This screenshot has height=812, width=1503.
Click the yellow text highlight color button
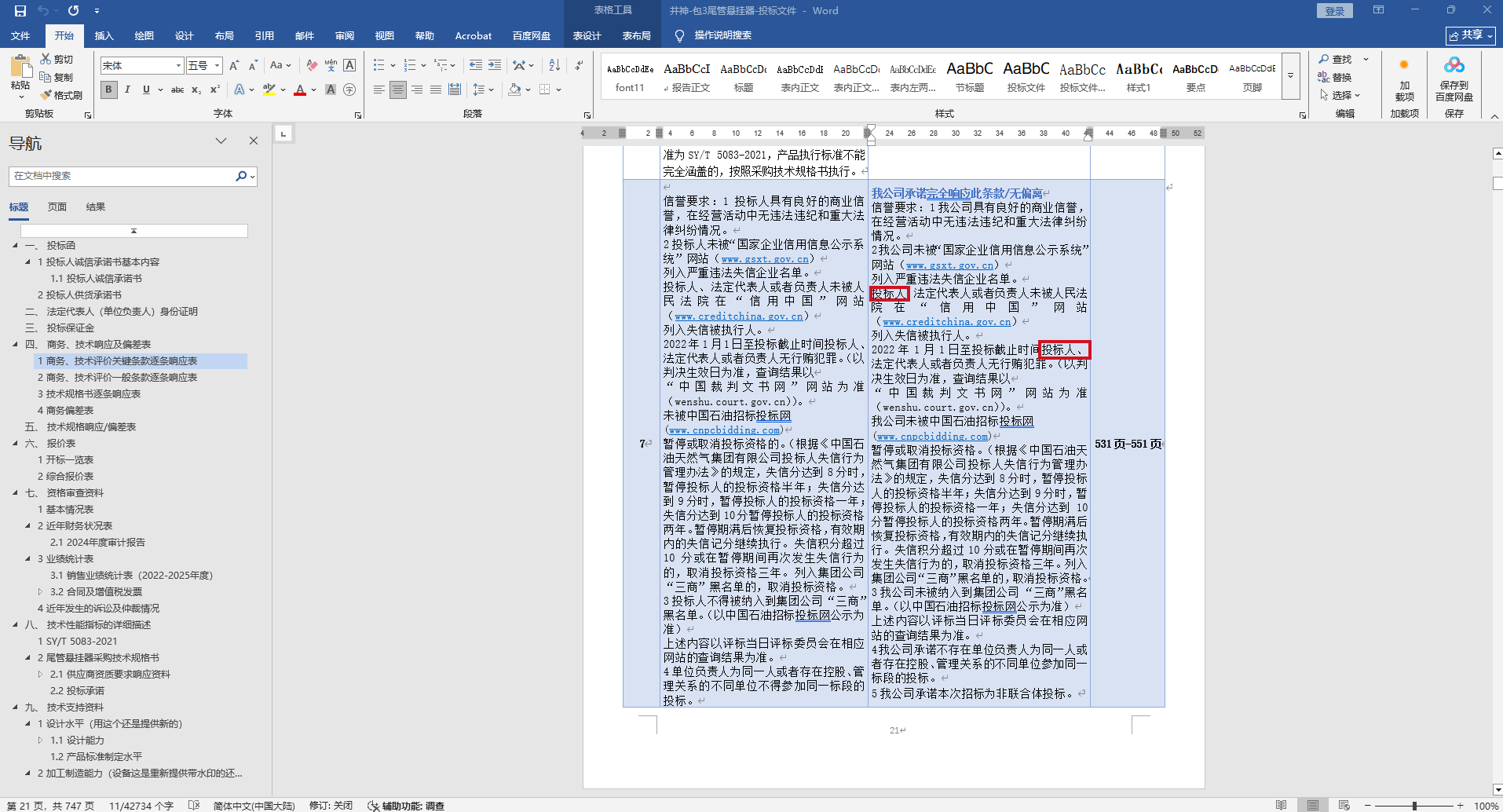tap(269, 90)
